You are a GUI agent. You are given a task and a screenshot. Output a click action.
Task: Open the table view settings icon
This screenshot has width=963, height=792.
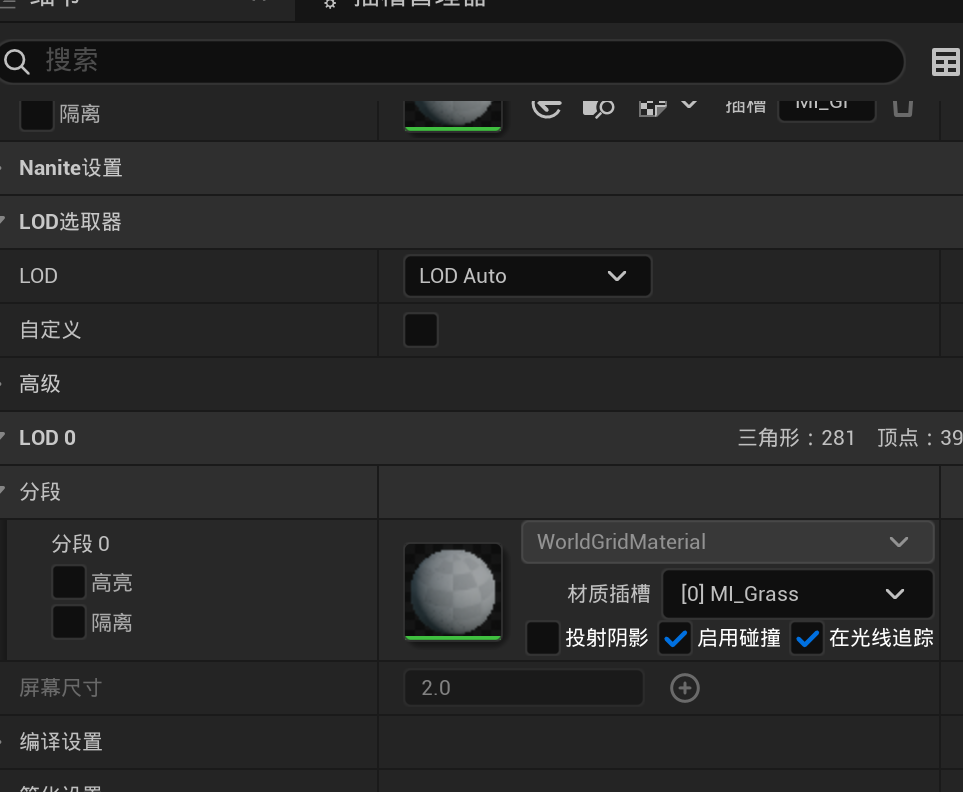pyautogui.click(x=945, y=62)
